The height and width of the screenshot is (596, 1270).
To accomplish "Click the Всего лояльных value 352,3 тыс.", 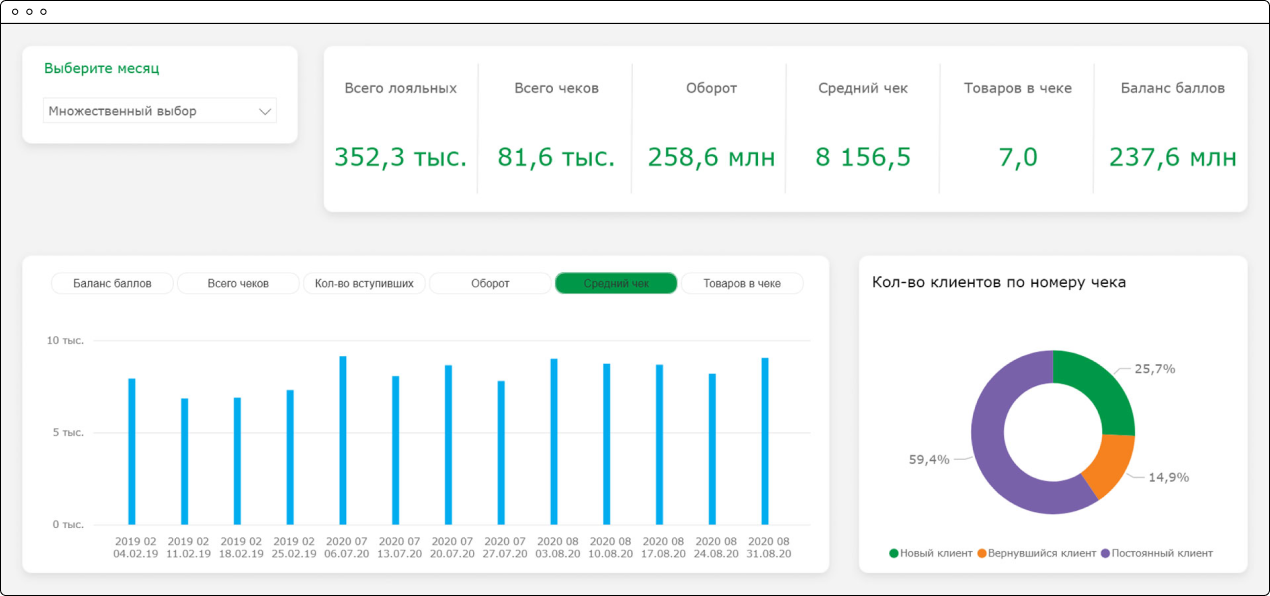I will pos(400,158).
